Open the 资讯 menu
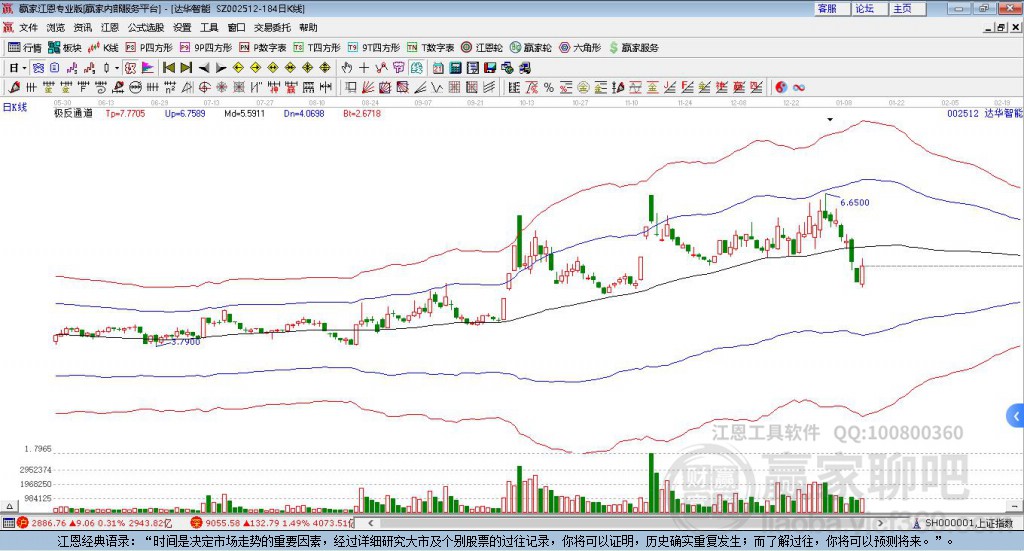Viewport: 1024px width, 551px height. coord(82,27)
